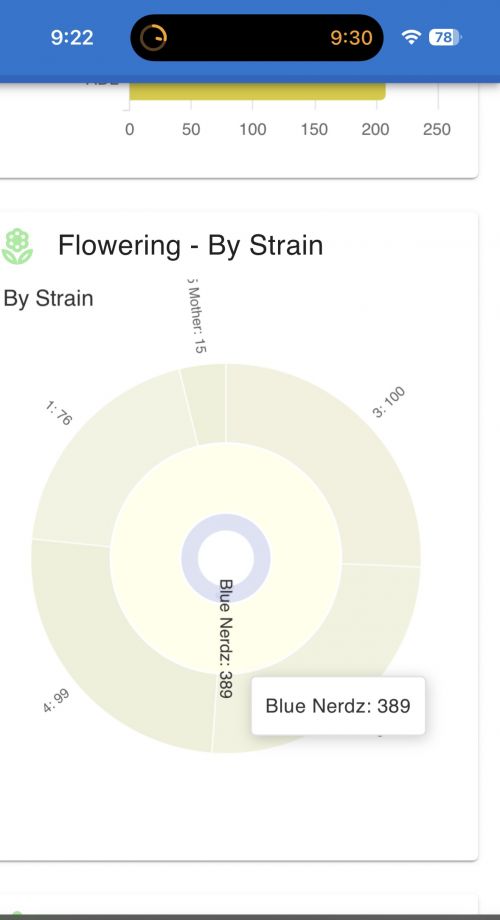Tap the yellow bar in the top chart
Screen dimensions: 500x920
(257, 92)
